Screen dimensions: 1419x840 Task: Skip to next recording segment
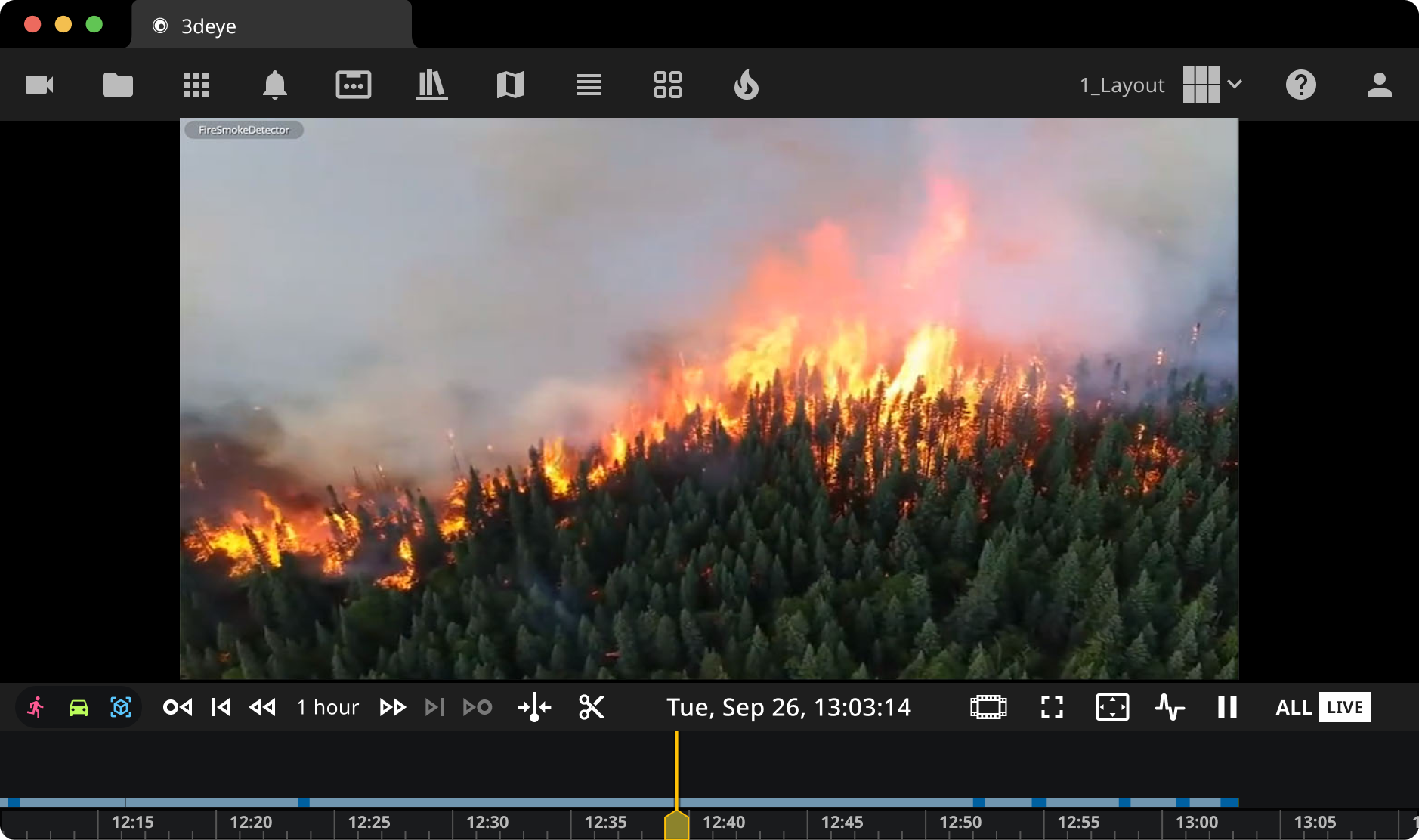pyautogui.click(x=434, y=707)
